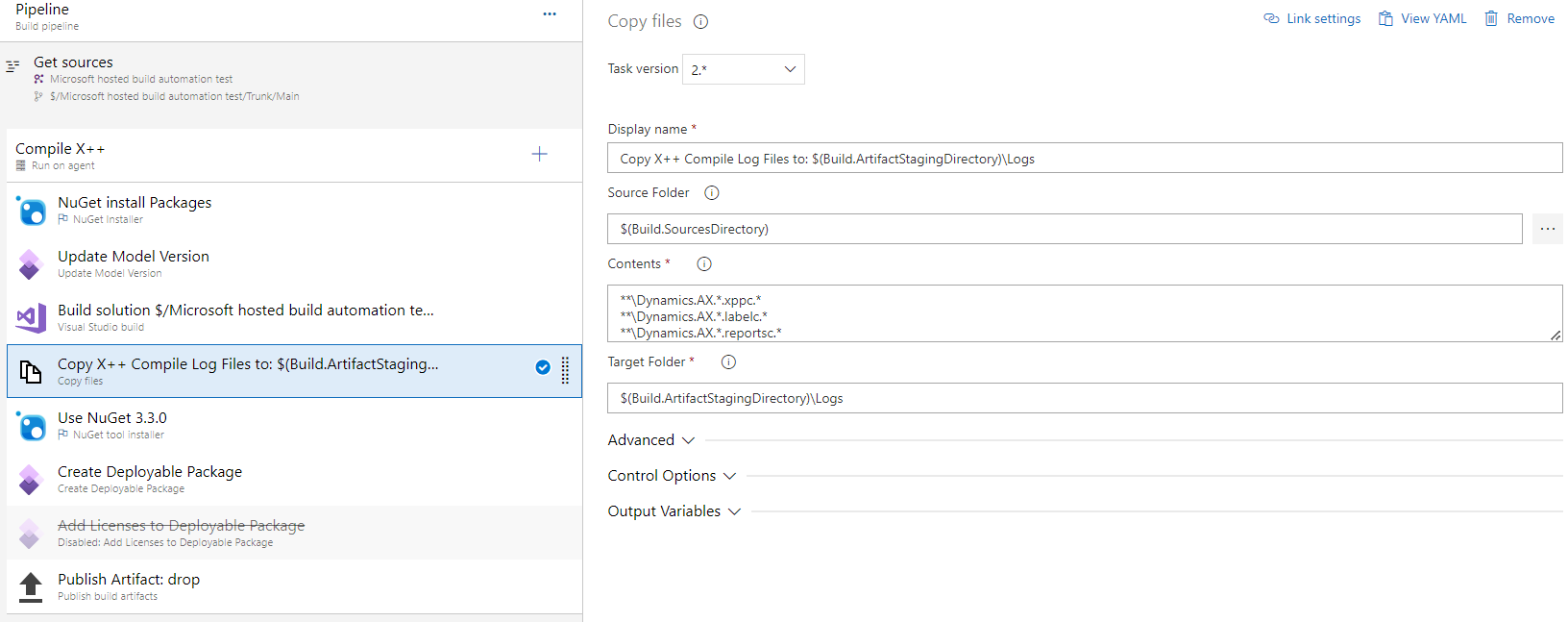Click the Copy files task icon
Image resolution: width=1568 pixels, height=622 pixels.
(x=31, y=372)
